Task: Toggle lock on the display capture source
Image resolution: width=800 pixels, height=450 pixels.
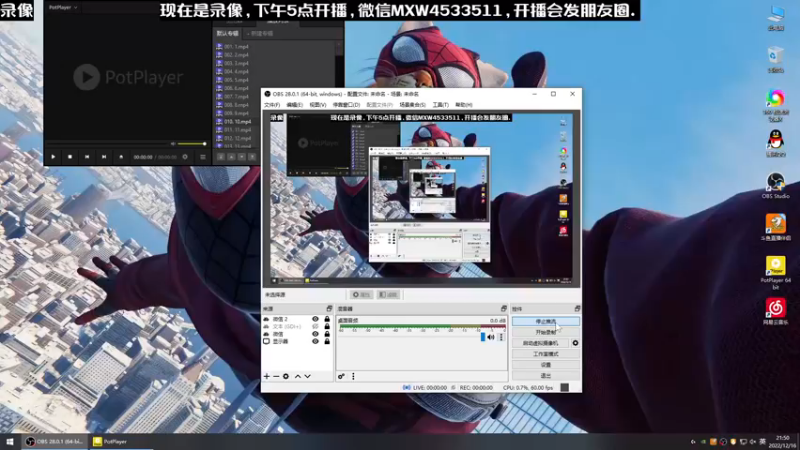Action: [327, 341]
